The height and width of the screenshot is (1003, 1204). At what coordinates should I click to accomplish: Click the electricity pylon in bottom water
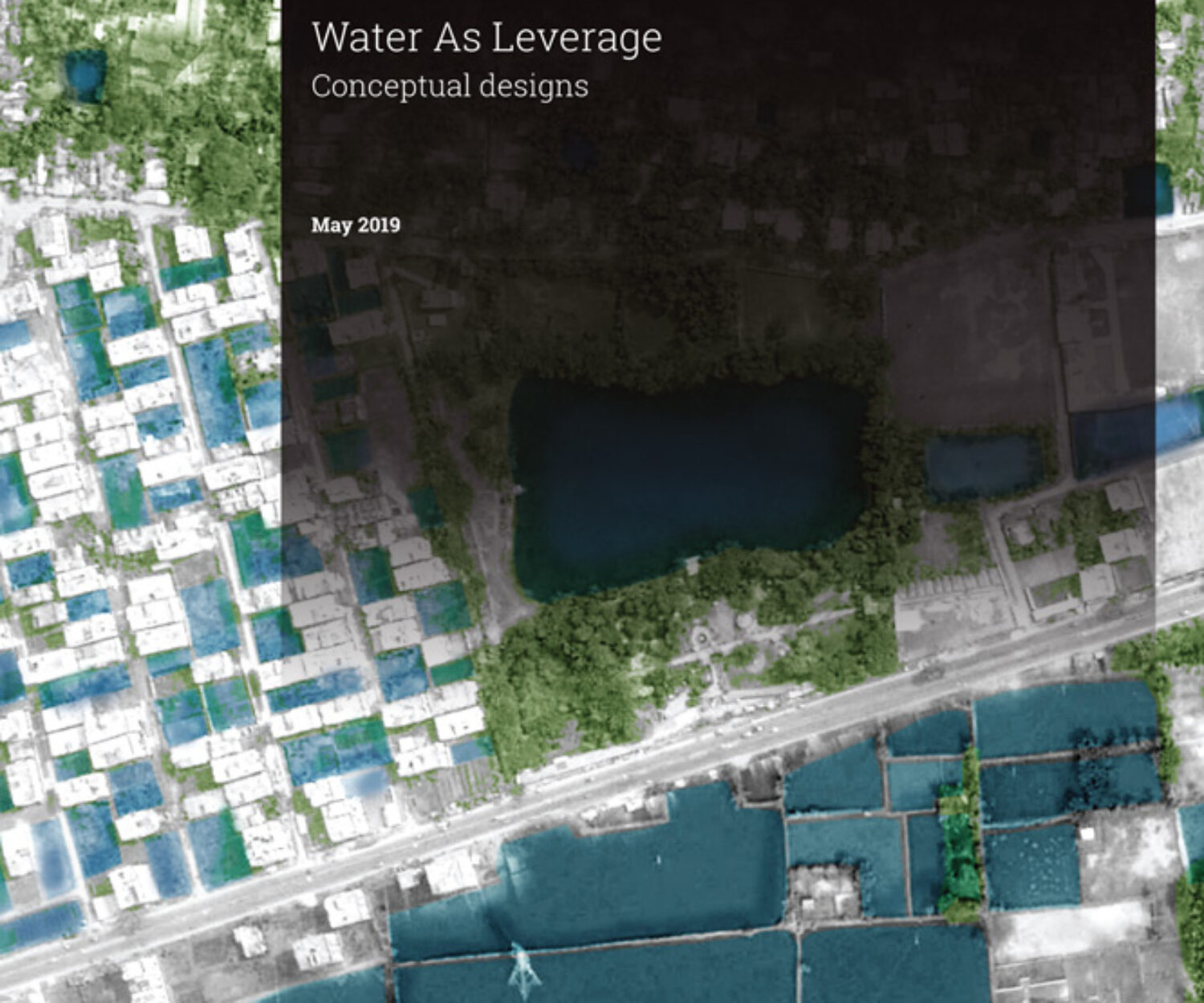(523, 971)
